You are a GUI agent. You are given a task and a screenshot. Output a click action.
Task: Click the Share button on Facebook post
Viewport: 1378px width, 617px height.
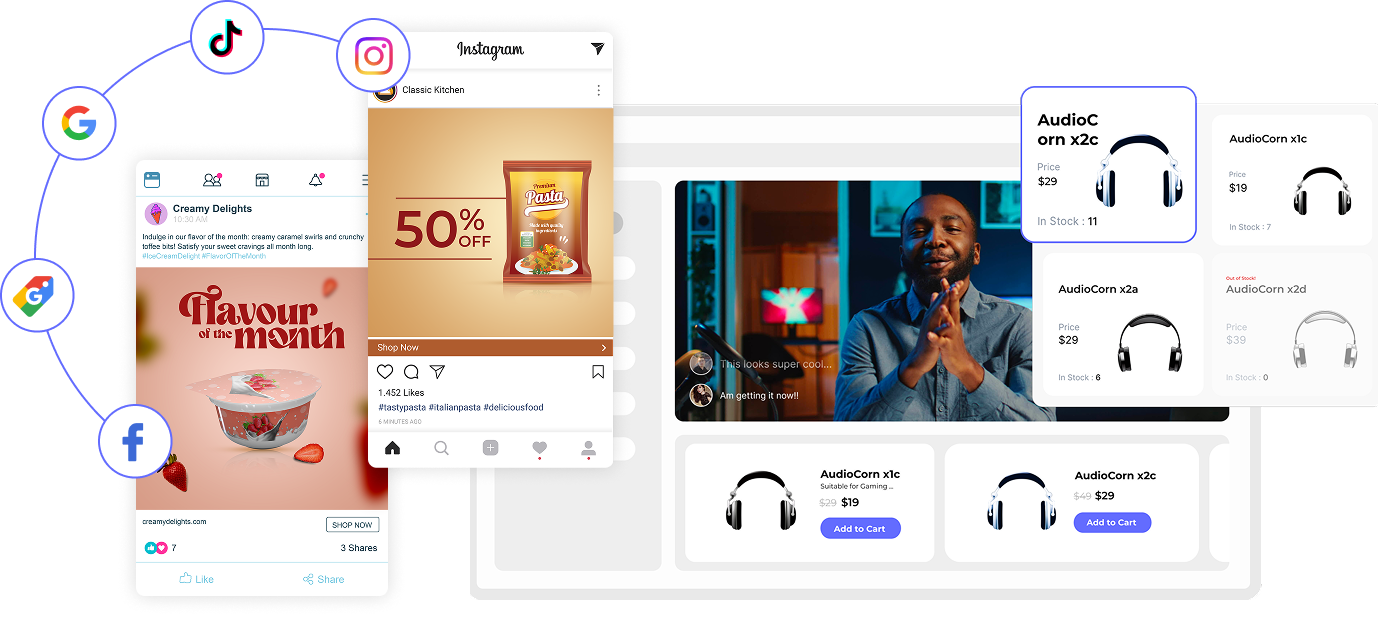click(323, 579)
